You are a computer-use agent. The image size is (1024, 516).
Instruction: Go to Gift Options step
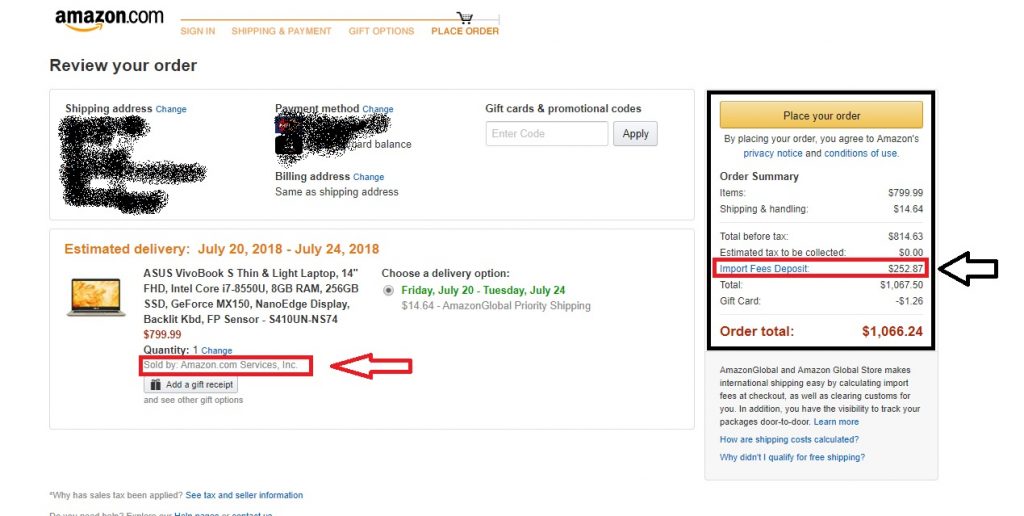[x=381, y=31]
